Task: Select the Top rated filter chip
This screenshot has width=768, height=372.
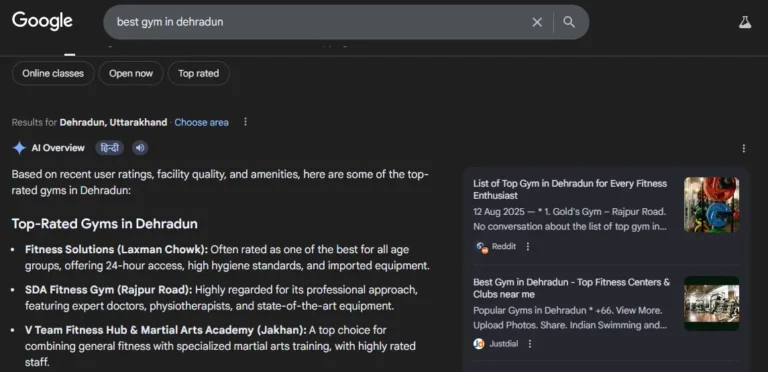Action: click(198, 73)
